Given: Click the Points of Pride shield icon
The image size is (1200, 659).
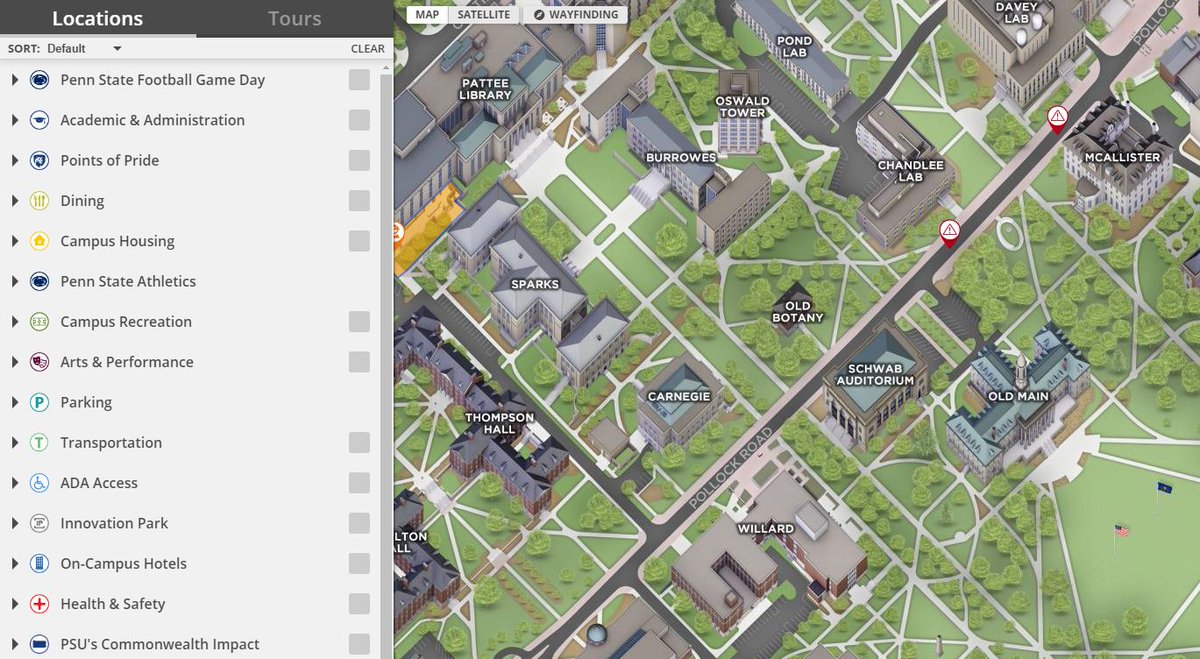Looking at the screenshot, I should [40, 160].
